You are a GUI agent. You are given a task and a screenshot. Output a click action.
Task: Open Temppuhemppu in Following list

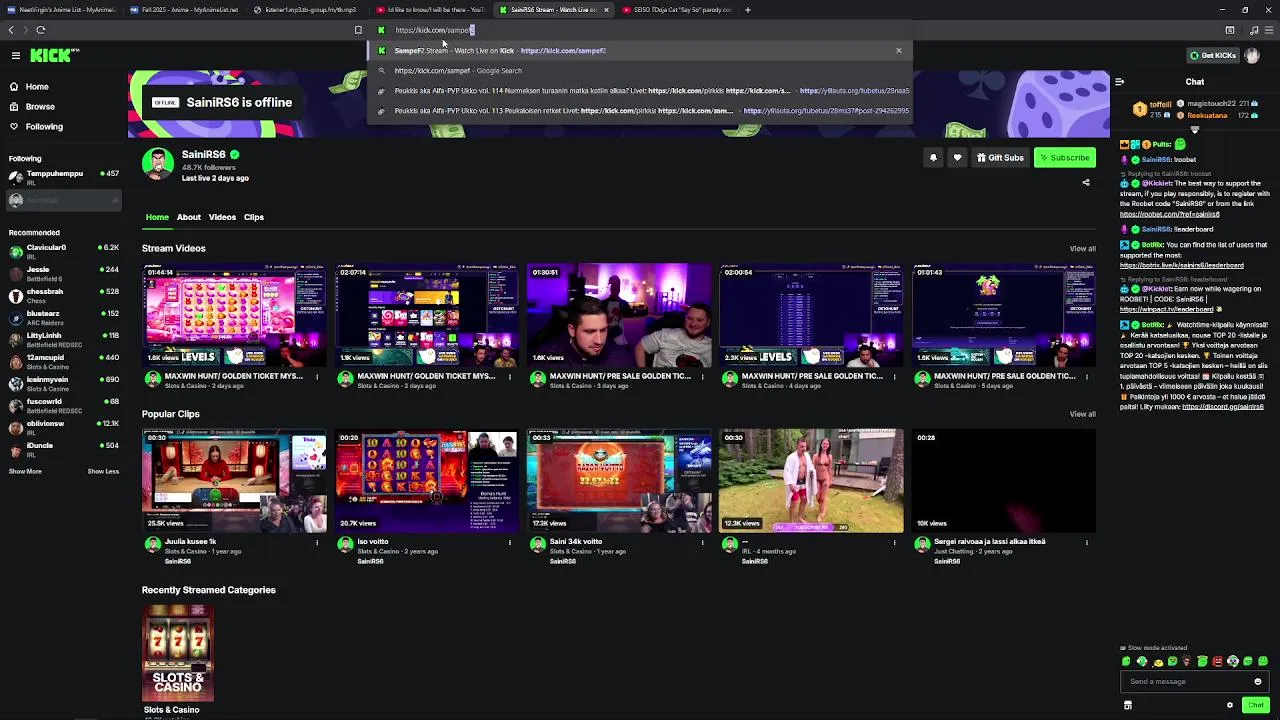(x=64, y=177)
